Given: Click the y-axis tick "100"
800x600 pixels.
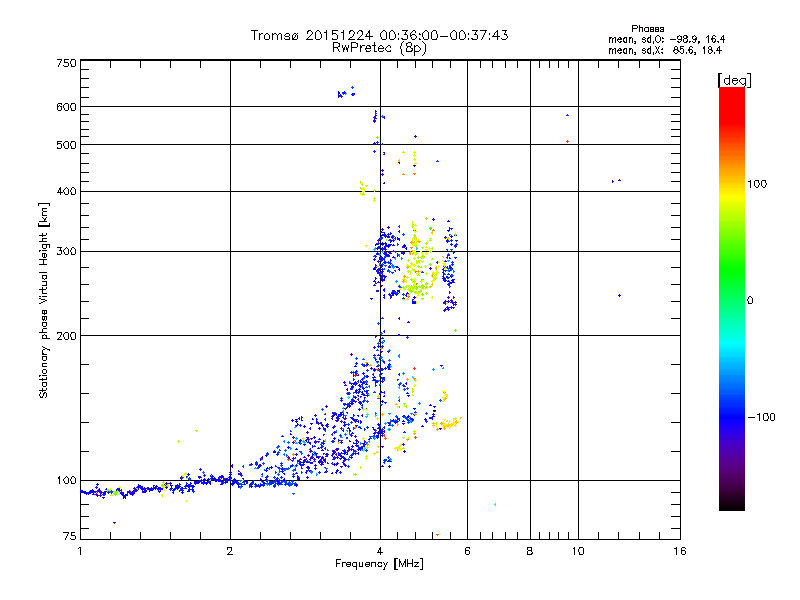Looking at the screenshot, I should 67,480.
